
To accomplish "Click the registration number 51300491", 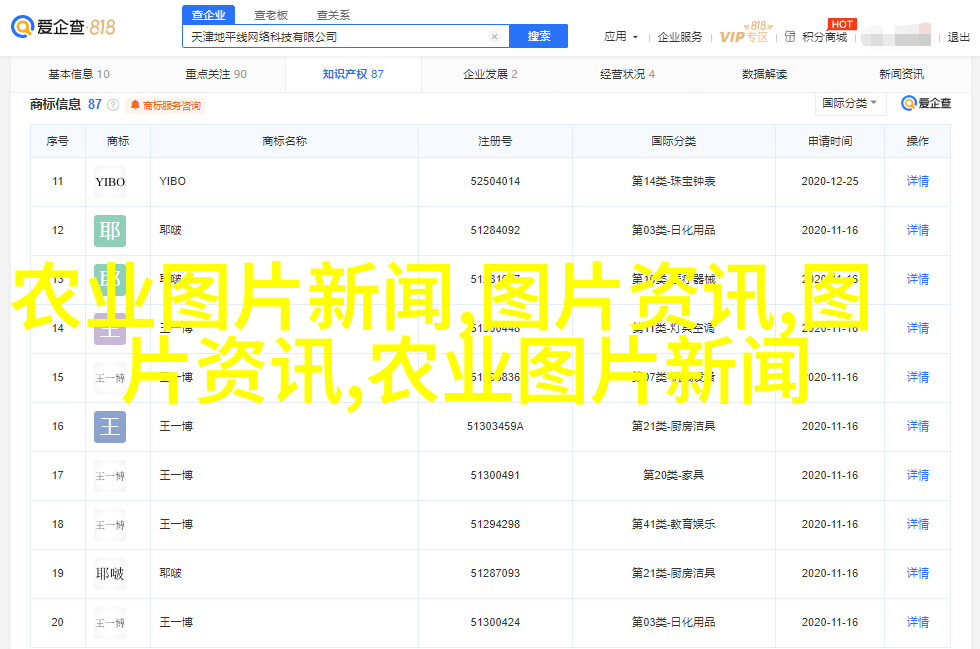I will [495, 475].
